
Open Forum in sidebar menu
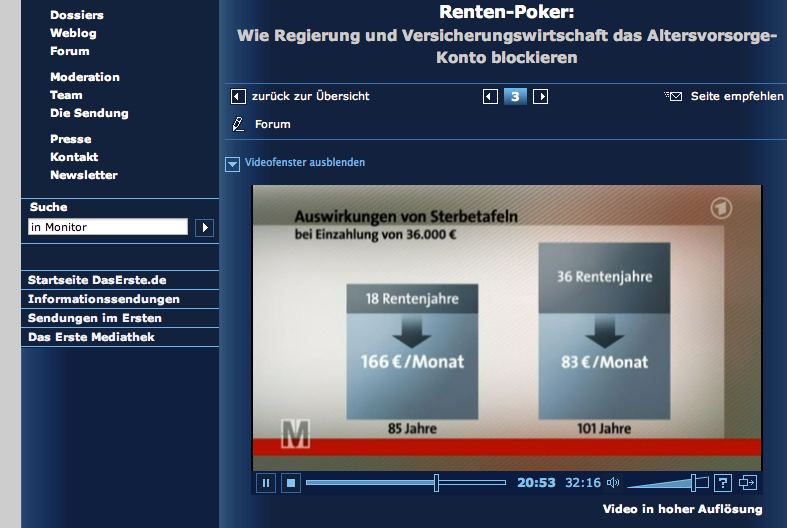tap(70, 51)
